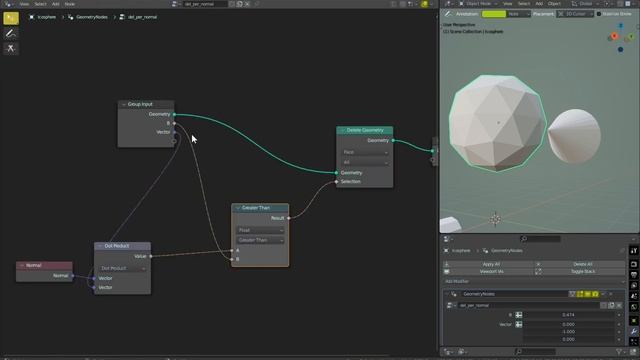Screen dimensions: 640x360
Task: Open Dot Product operation dropdown
Action: pos(122,269)
